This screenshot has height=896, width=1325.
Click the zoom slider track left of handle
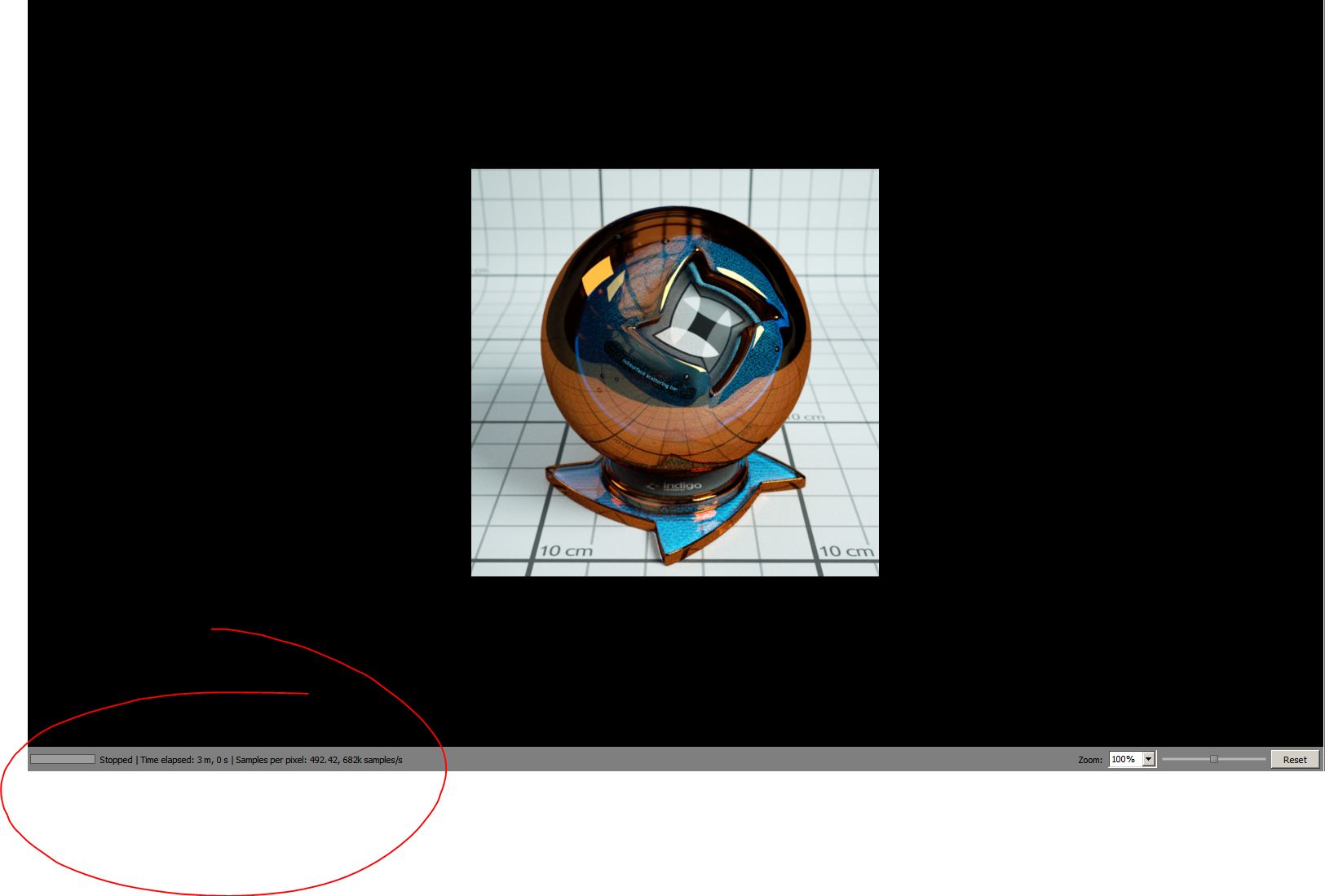point(1186,759)
